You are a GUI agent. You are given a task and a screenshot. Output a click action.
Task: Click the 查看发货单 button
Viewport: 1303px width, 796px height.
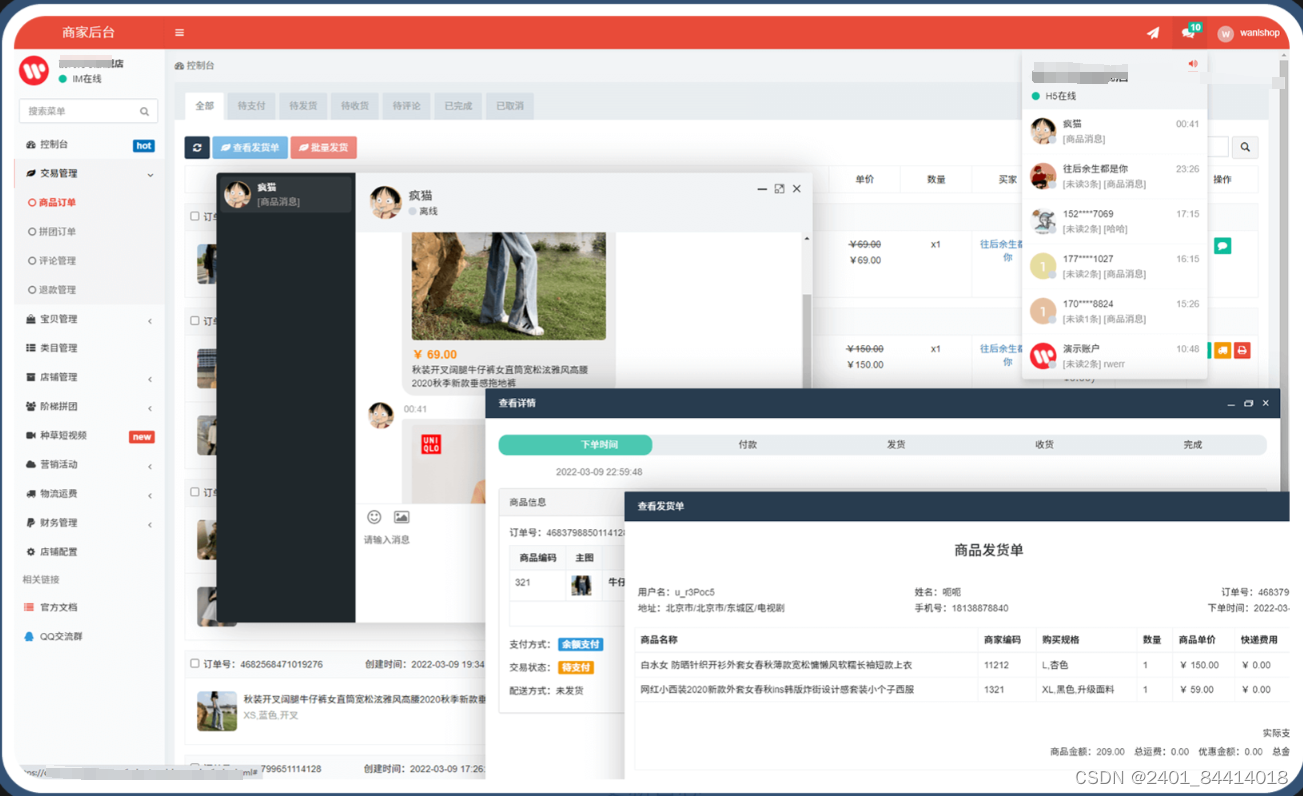coord(250,147)
